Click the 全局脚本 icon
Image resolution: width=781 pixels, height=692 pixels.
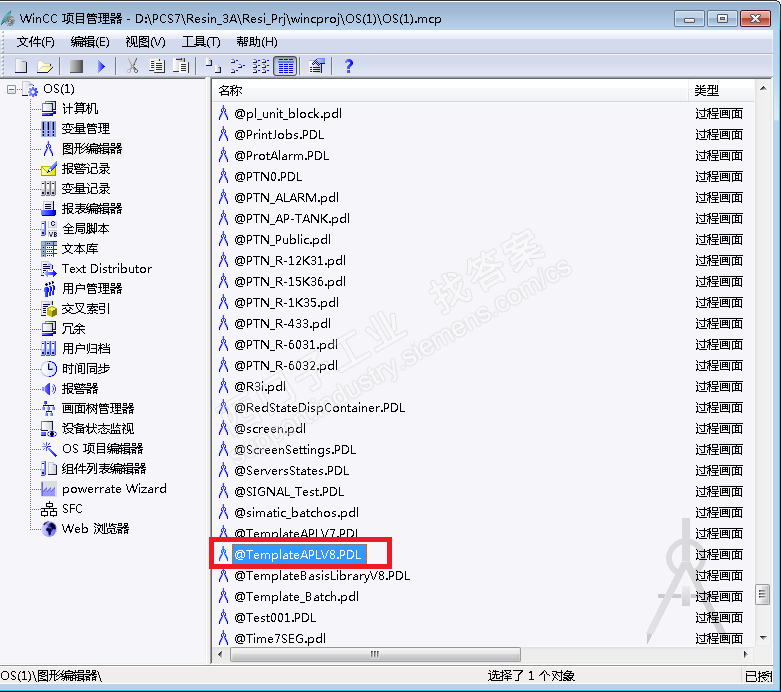coord(49,229)
